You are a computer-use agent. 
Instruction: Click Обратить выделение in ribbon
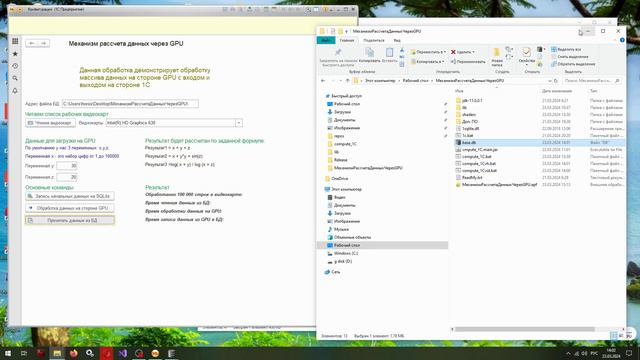[x=573, y=64]
